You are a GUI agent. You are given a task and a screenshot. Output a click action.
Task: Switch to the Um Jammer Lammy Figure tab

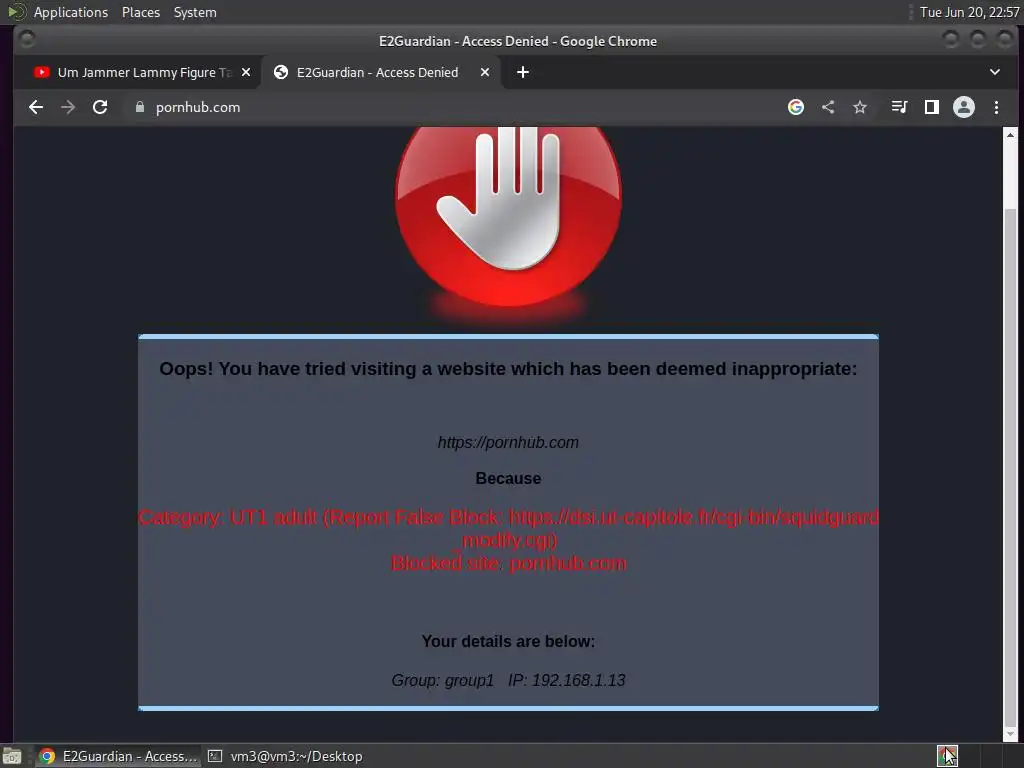(137, 72)
